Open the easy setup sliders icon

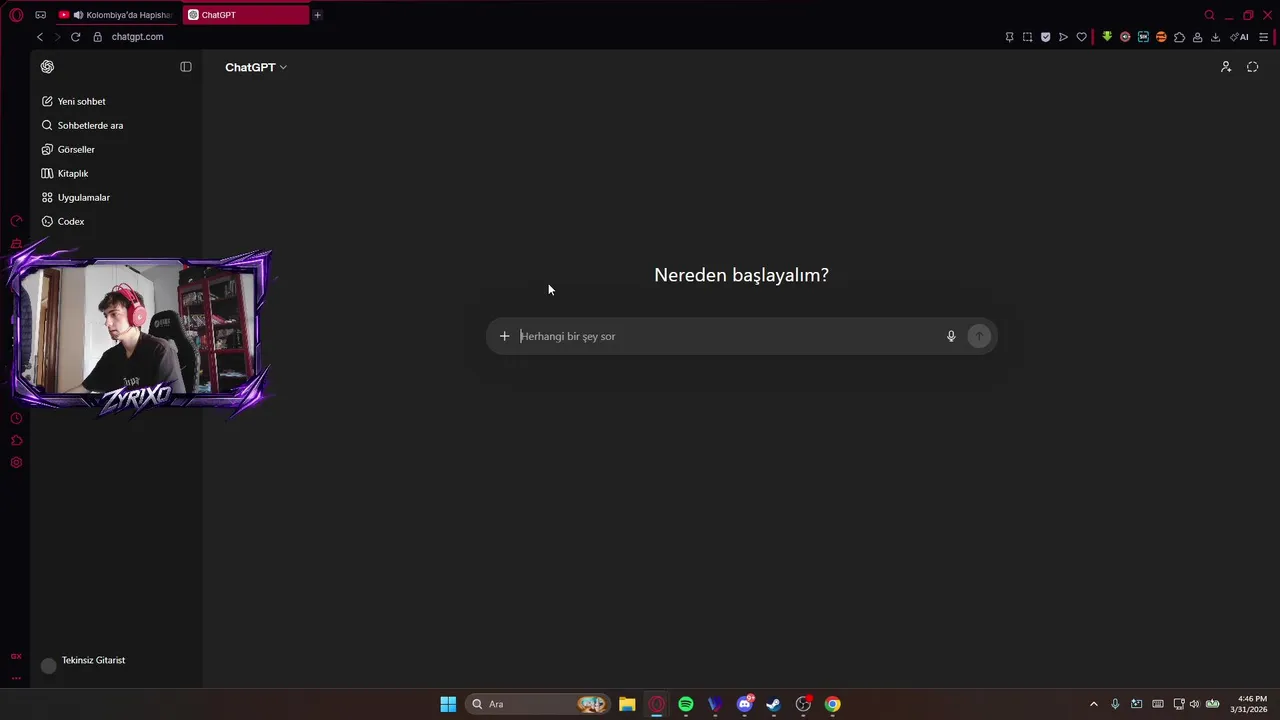1263,37
